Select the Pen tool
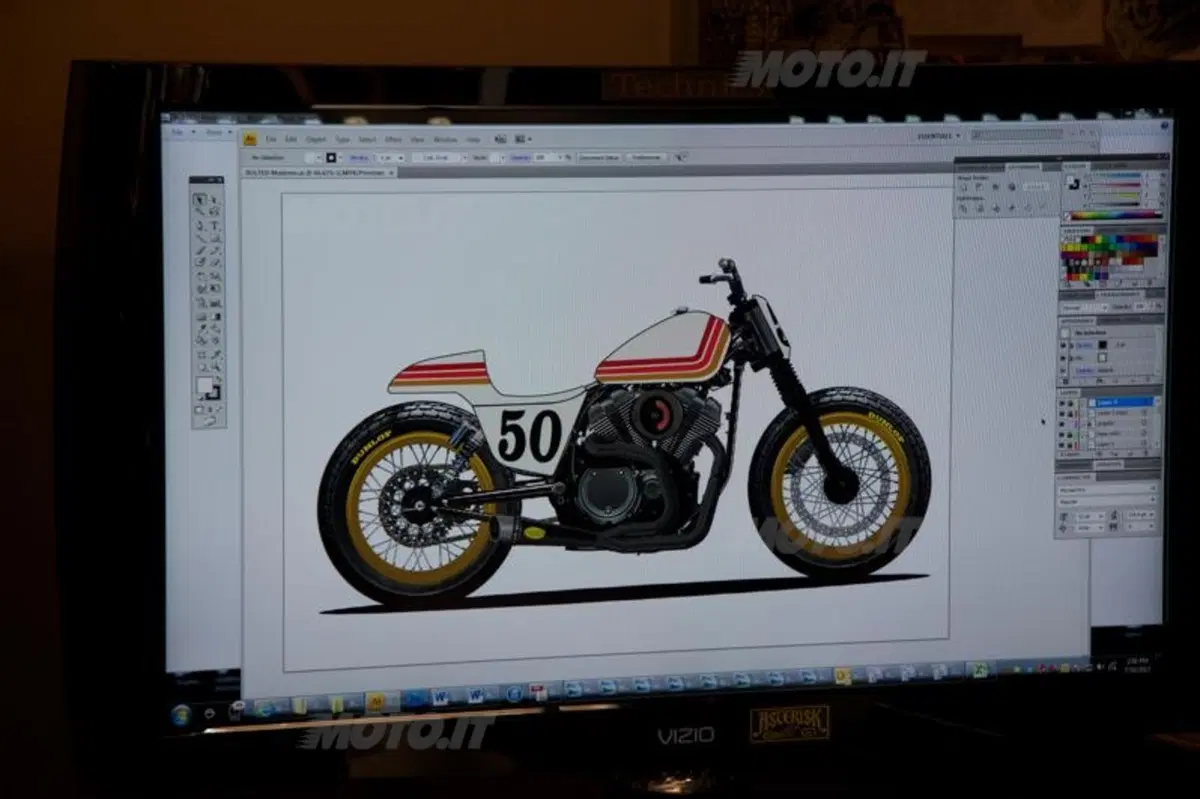 (x=200, y=225)
